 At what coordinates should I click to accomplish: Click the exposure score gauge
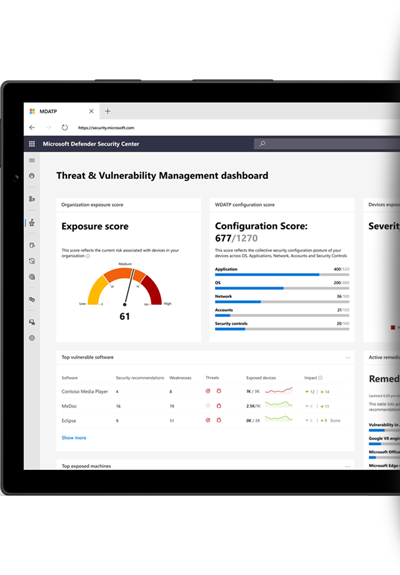125,287
